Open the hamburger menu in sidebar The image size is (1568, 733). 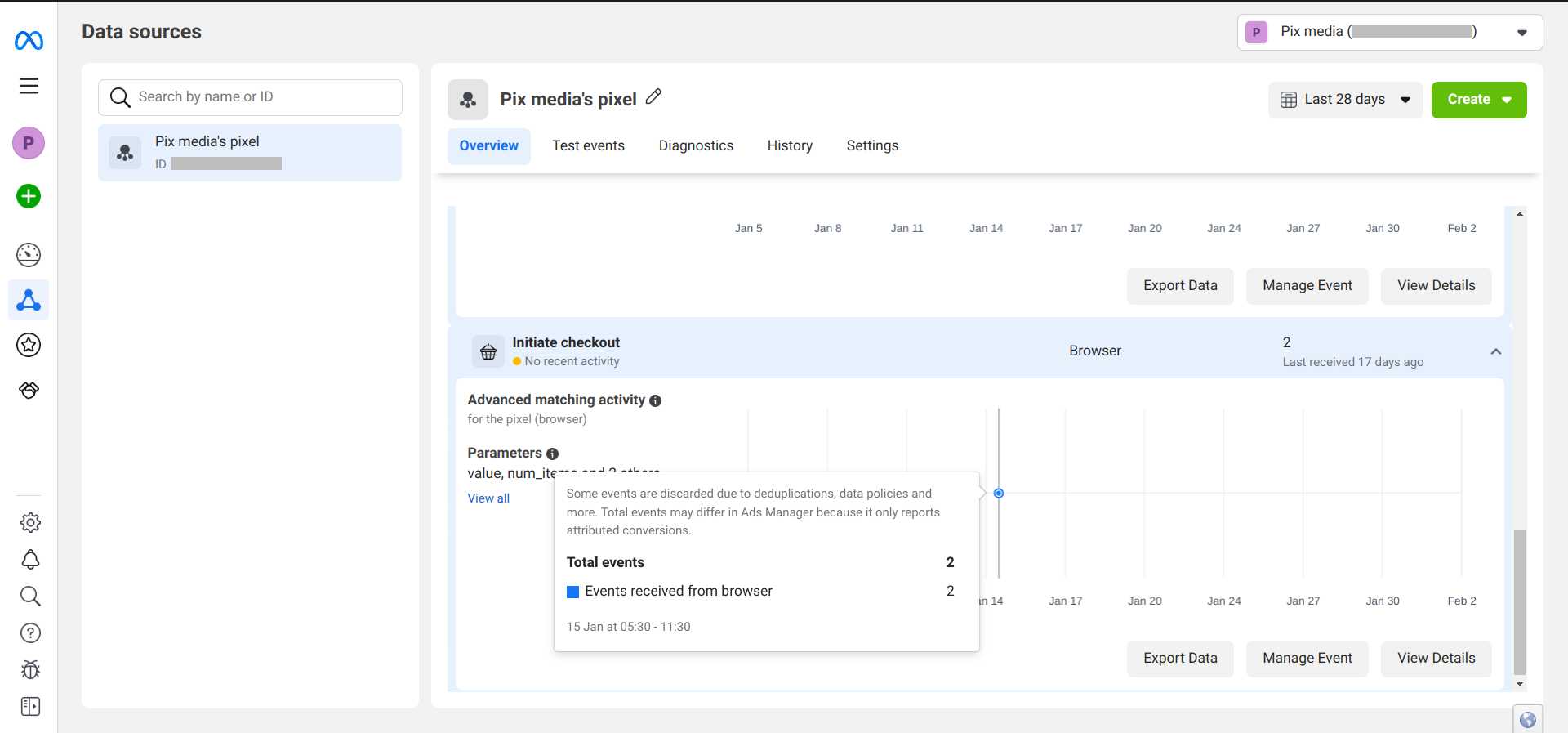tap(29, 86)
